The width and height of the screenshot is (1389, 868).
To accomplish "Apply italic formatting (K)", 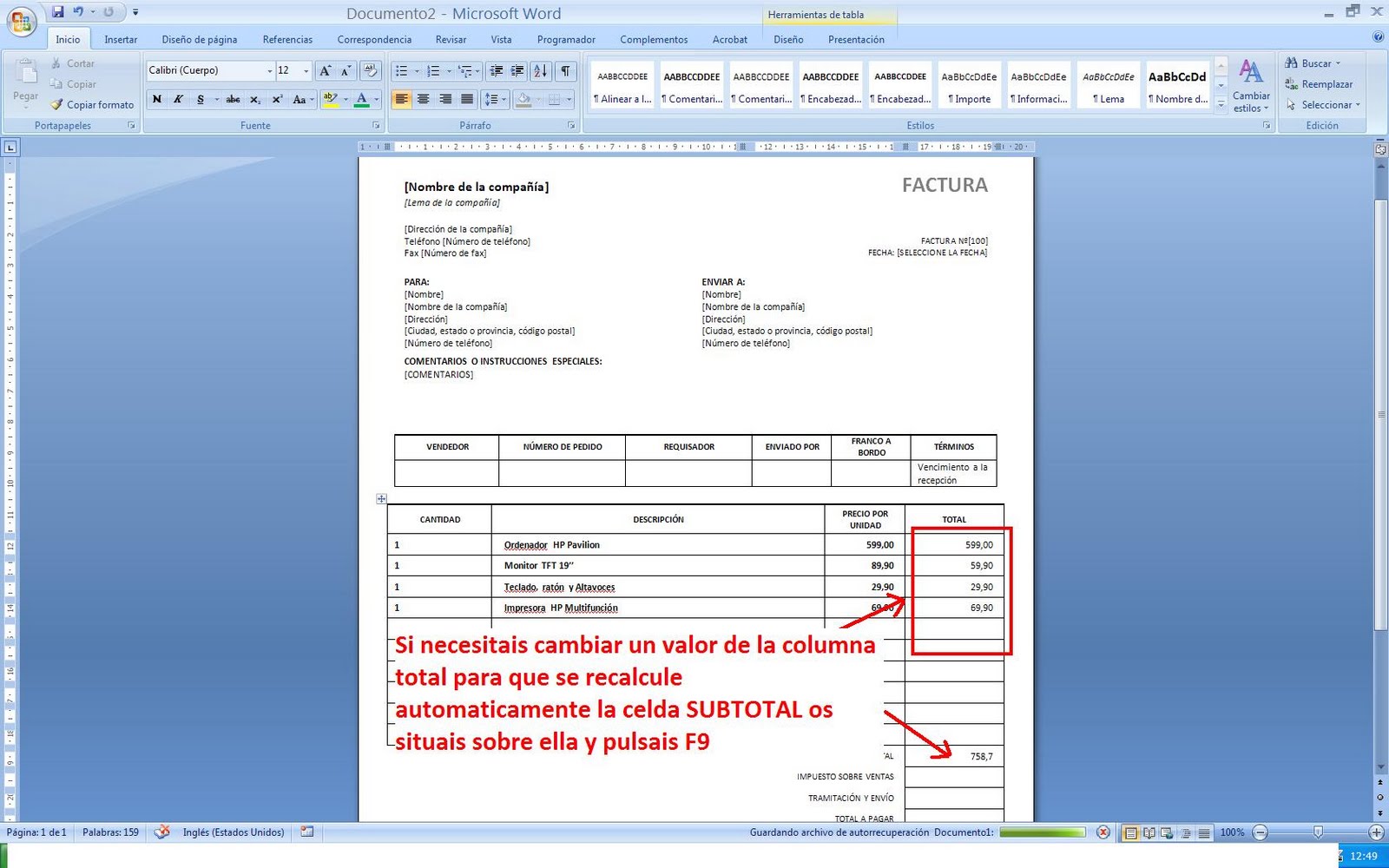I will click(x=177, y=99).
